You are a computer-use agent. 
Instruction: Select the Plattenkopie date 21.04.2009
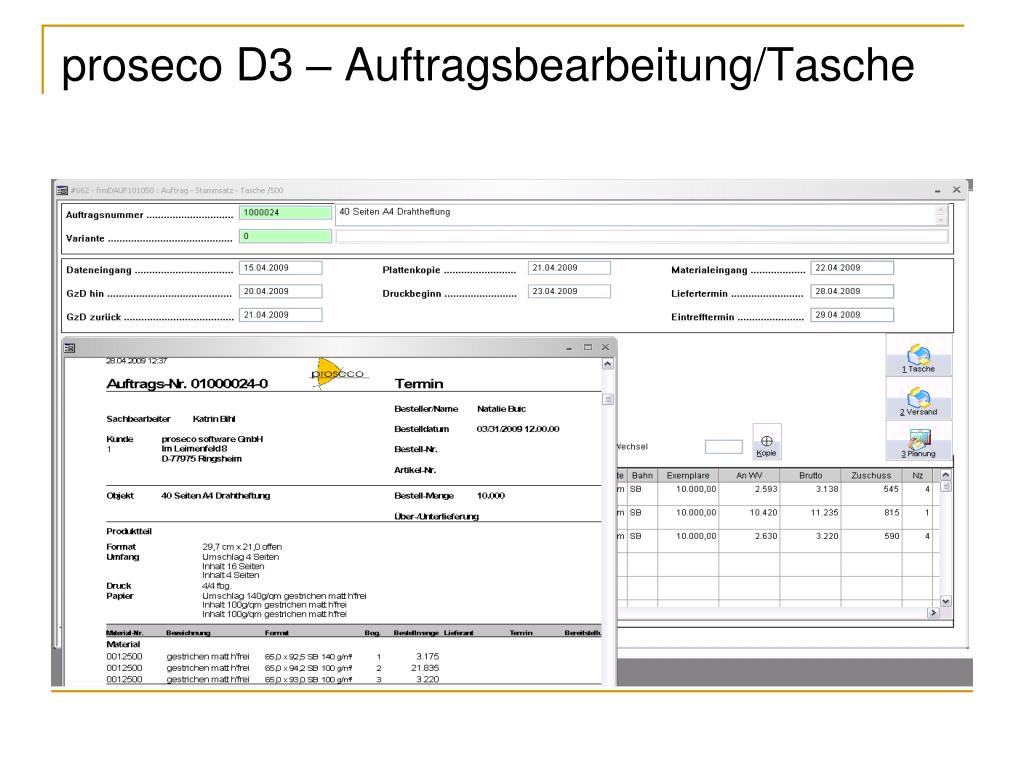point(569,268)
